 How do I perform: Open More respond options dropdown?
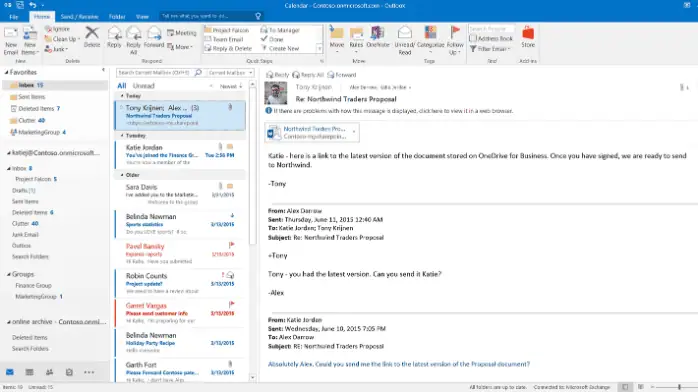(x=180, y=47)
